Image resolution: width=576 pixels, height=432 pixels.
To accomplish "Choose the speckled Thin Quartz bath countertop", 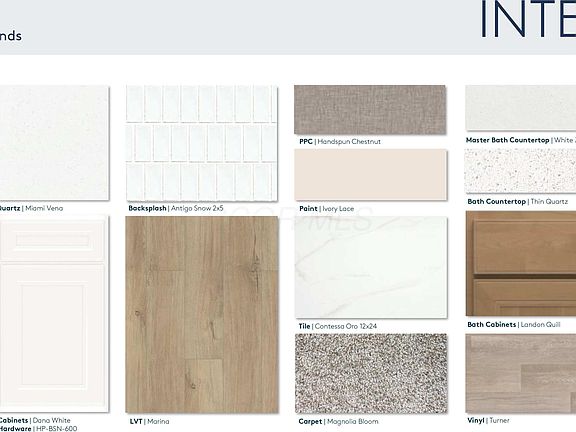I will click(521, 171).
